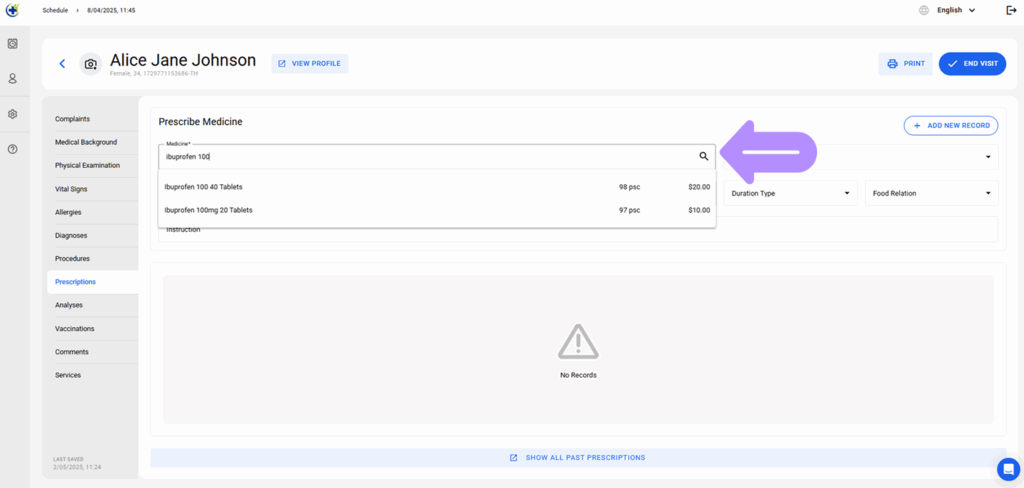The image size is (1024, 488).
Task: Open the Diagnoses section
Action: click(71, 235)
